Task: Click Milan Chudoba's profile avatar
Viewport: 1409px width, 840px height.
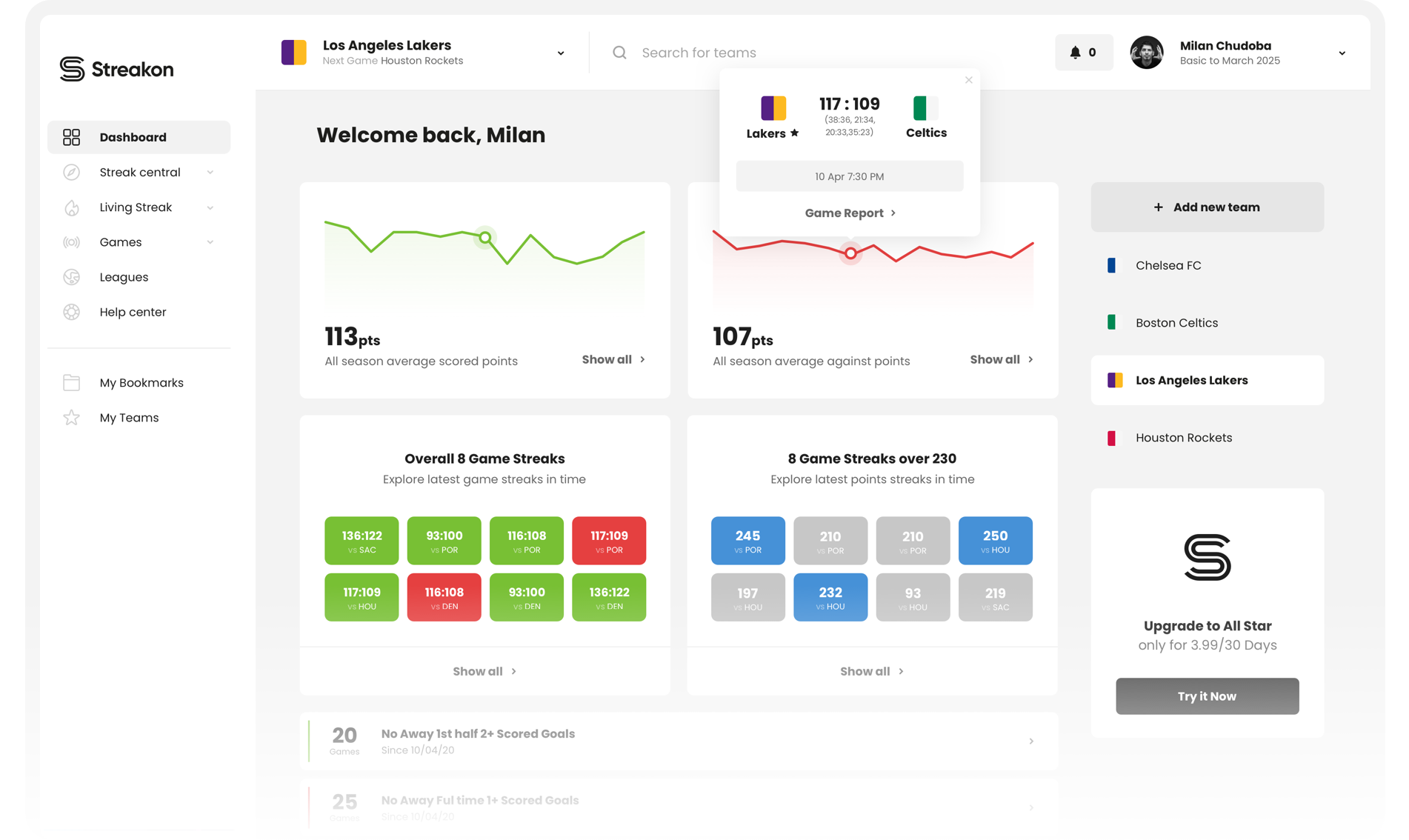Action: [1146, 53]
